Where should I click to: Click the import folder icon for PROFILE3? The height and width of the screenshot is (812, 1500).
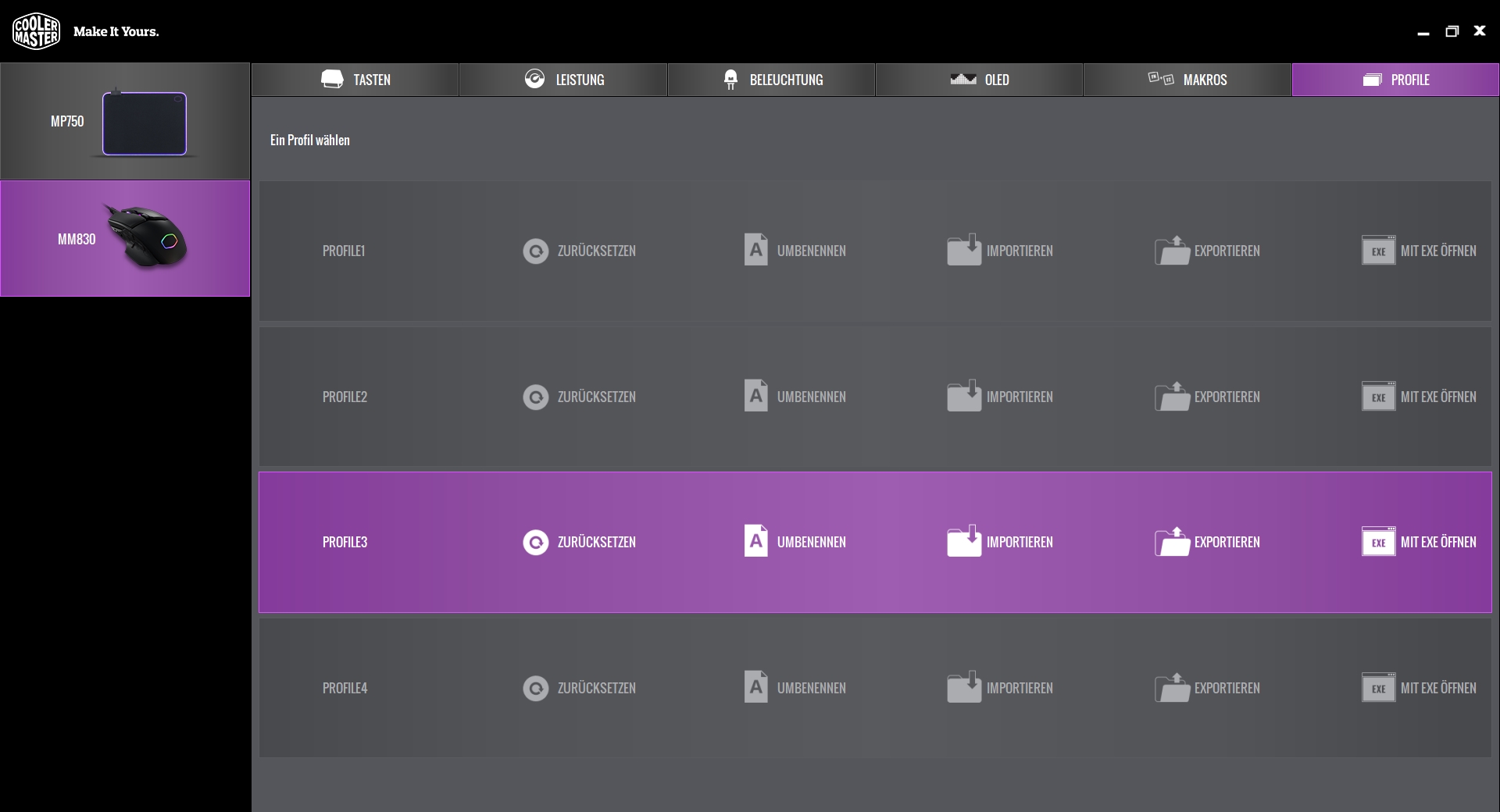(964, 541)
